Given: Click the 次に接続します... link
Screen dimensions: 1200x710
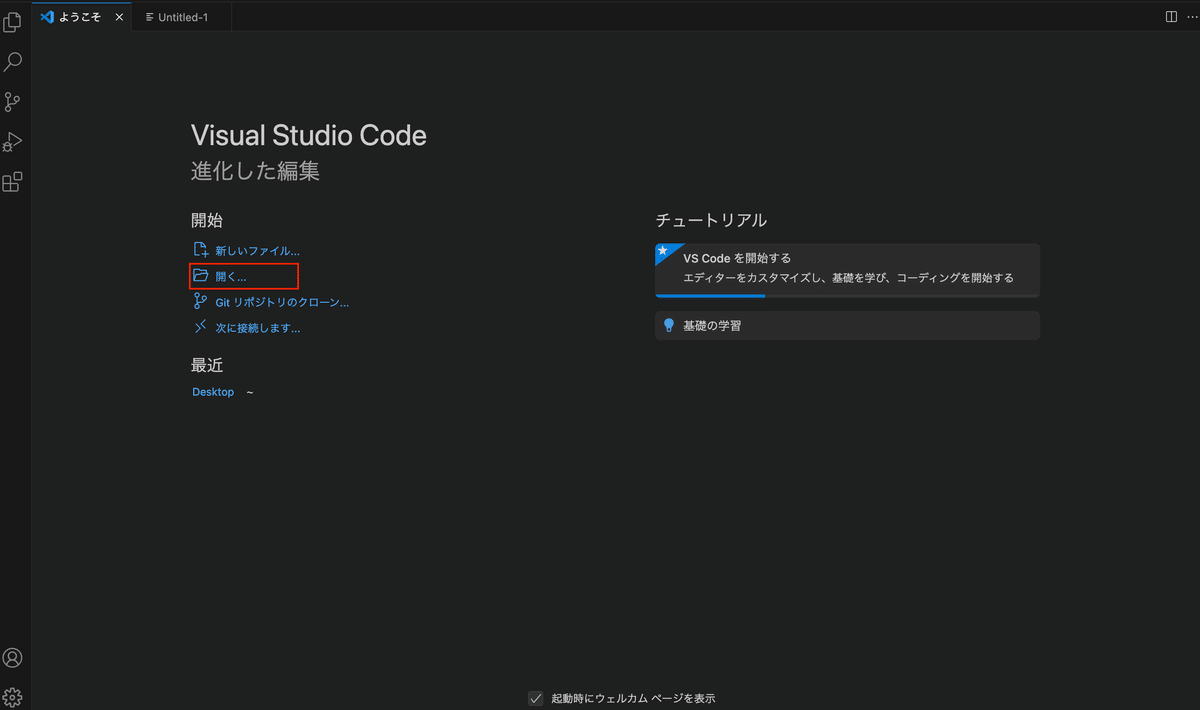Looking at the screenshot, I should point(257,328).
